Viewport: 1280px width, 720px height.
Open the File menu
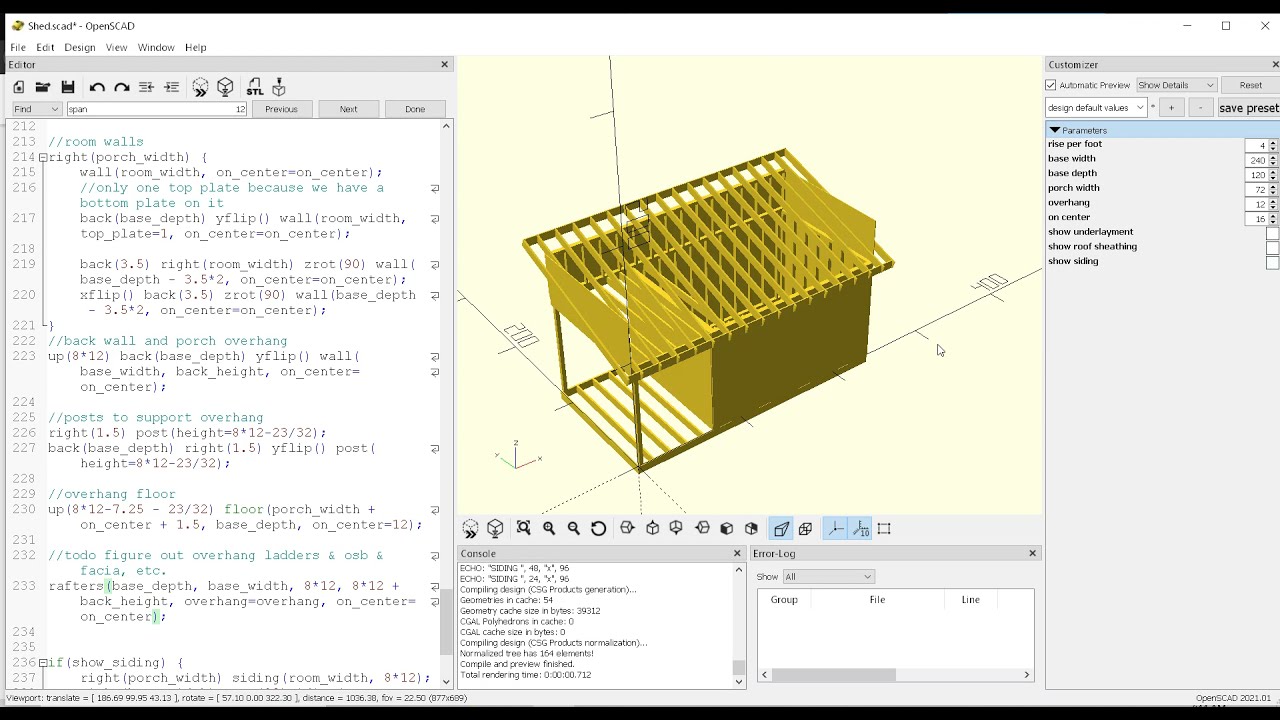point(18,47)
